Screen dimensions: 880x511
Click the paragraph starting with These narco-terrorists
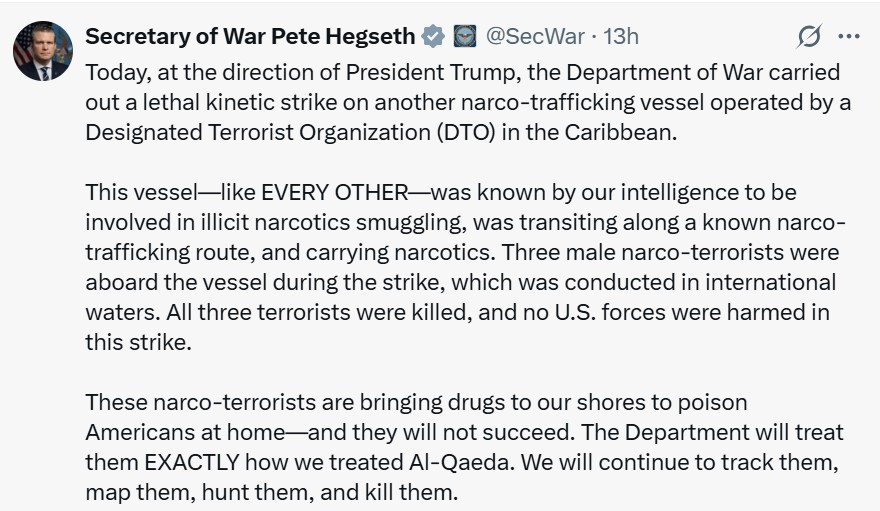(x=462, y=447)
